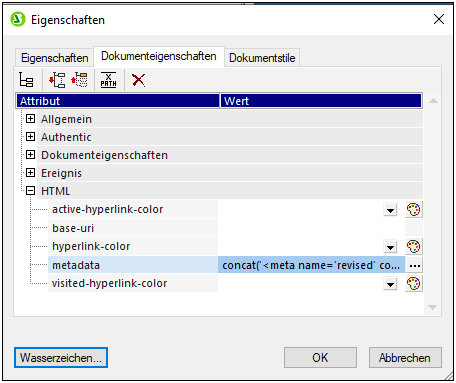
Task: Open color palette for visited-hyperlink-color
Action: (414, 284)
